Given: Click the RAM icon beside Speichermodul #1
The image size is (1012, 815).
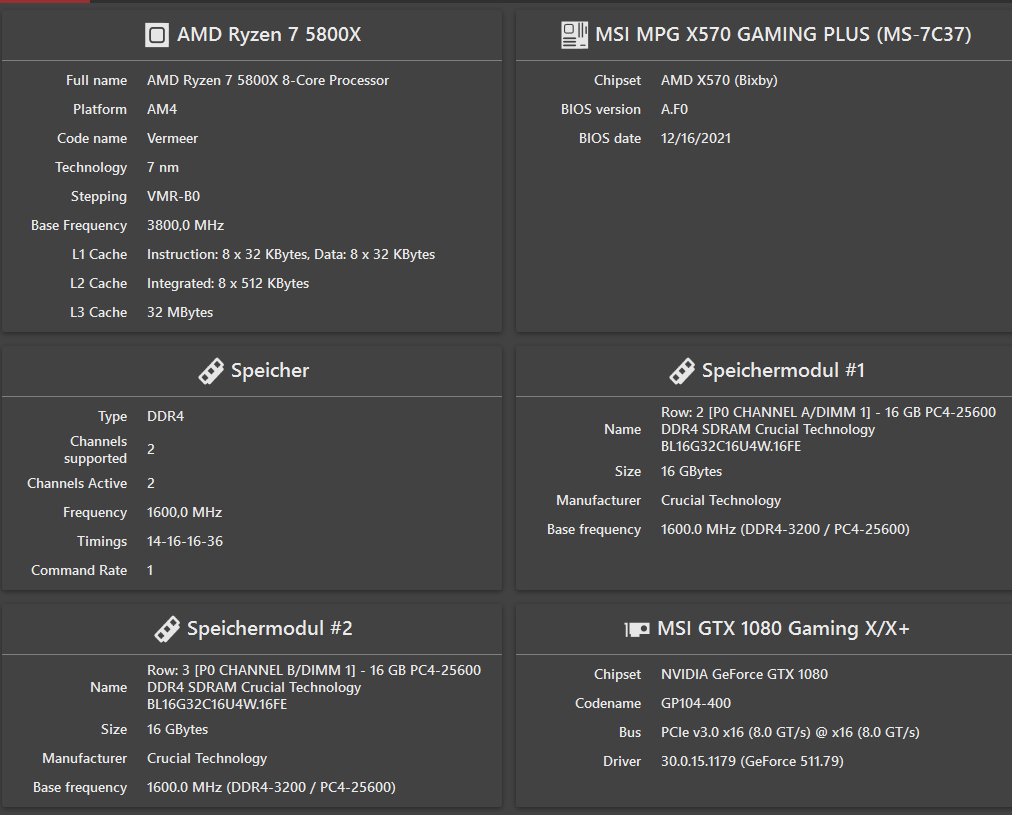Looking at the screenshot, I should 682,371.
